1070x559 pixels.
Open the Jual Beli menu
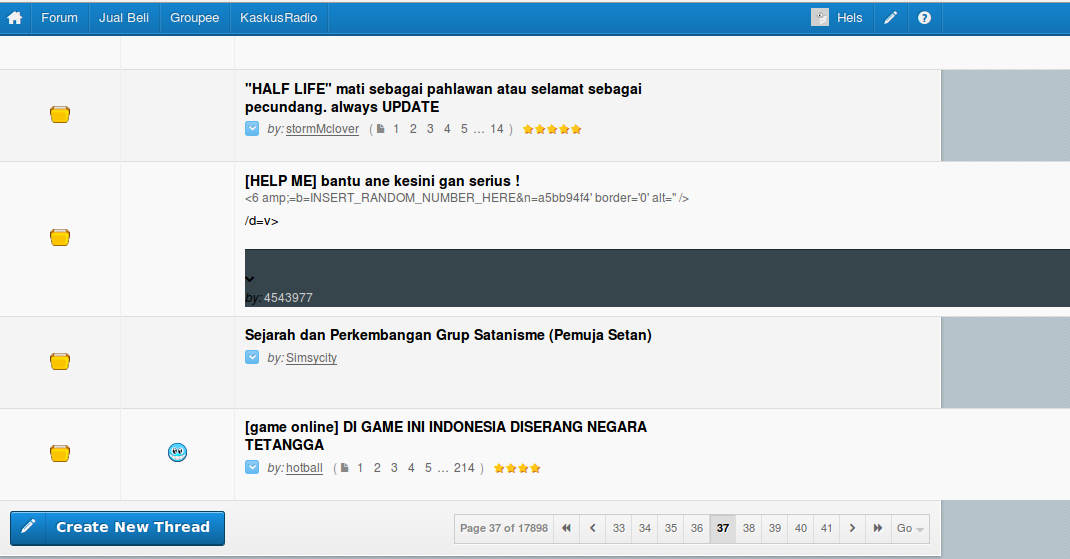pos(124,18)
